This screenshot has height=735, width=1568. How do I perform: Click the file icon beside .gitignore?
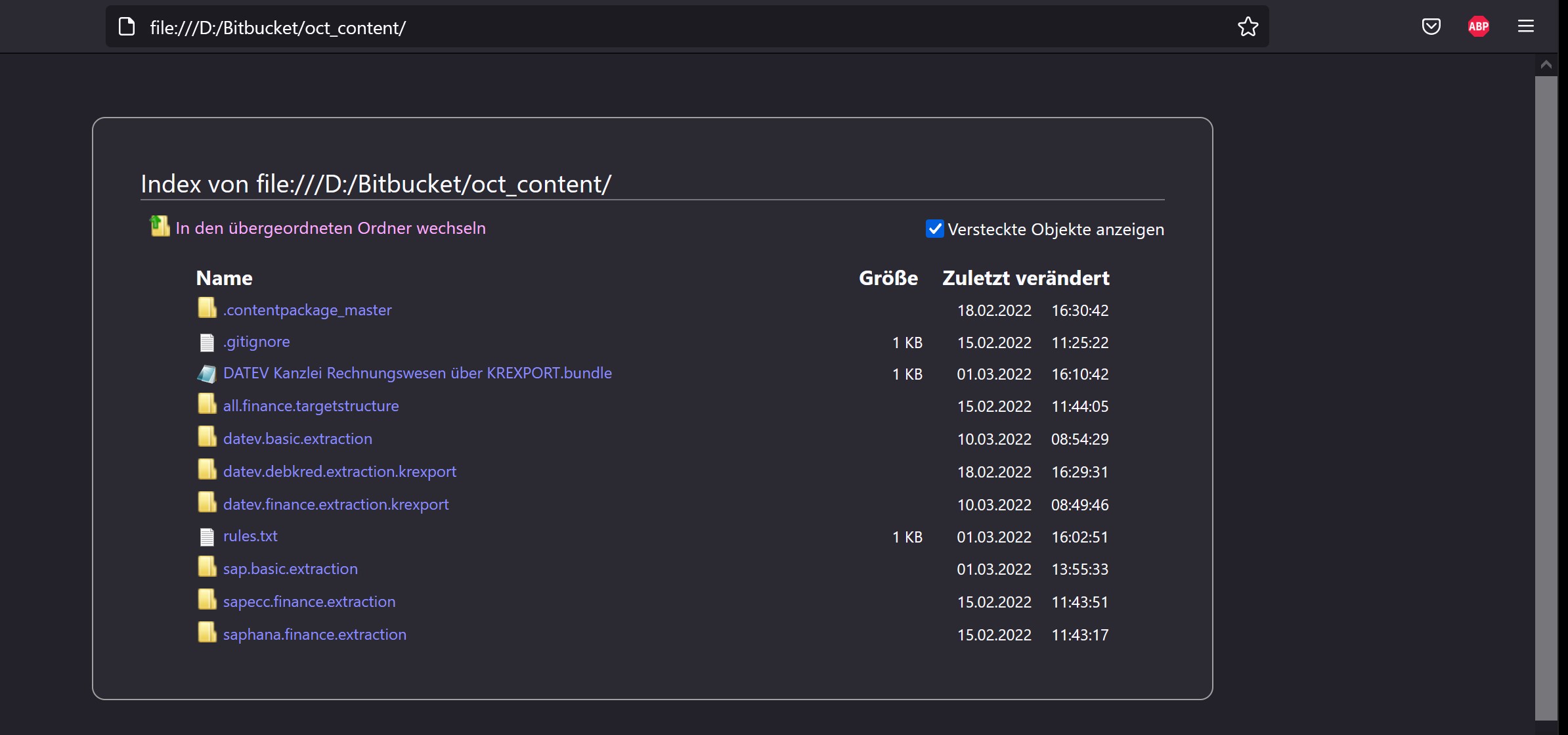(x=207, y=342)
